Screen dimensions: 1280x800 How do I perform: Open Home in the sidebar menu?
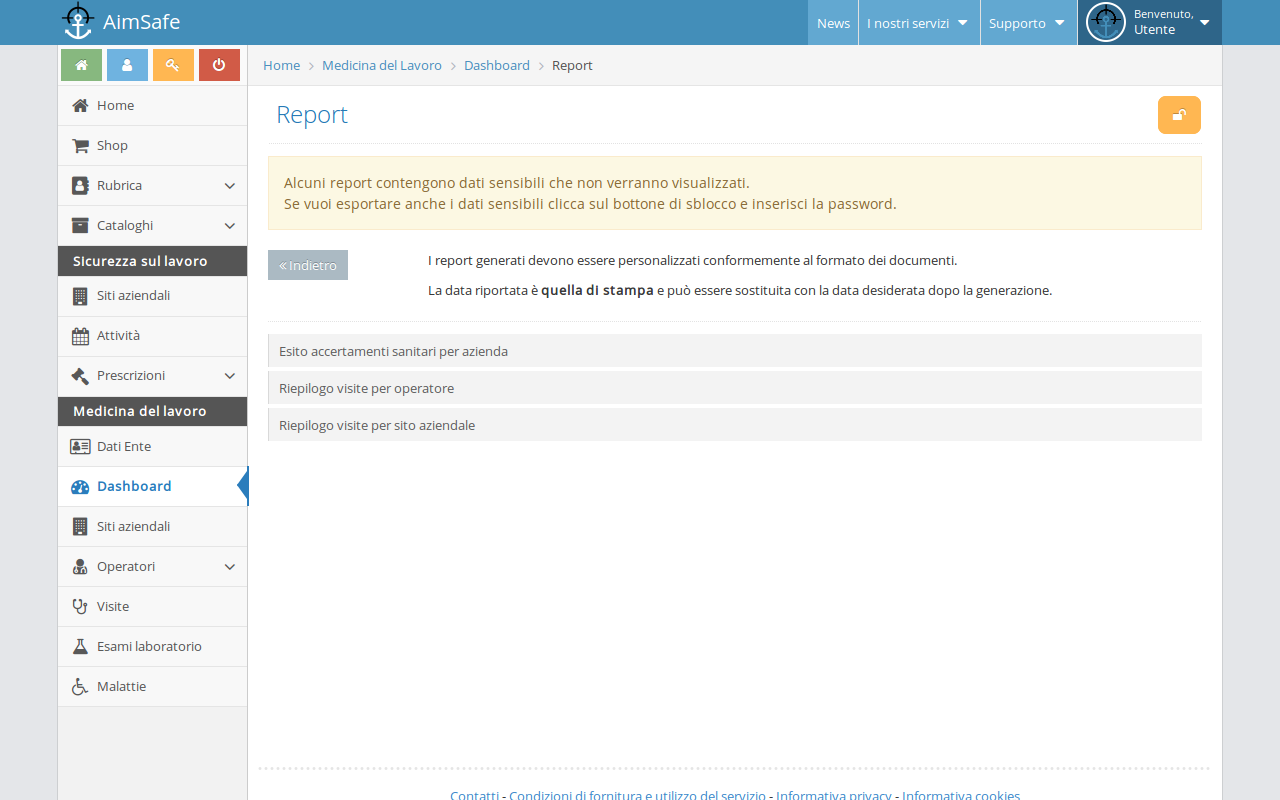(x=152, y=105)
